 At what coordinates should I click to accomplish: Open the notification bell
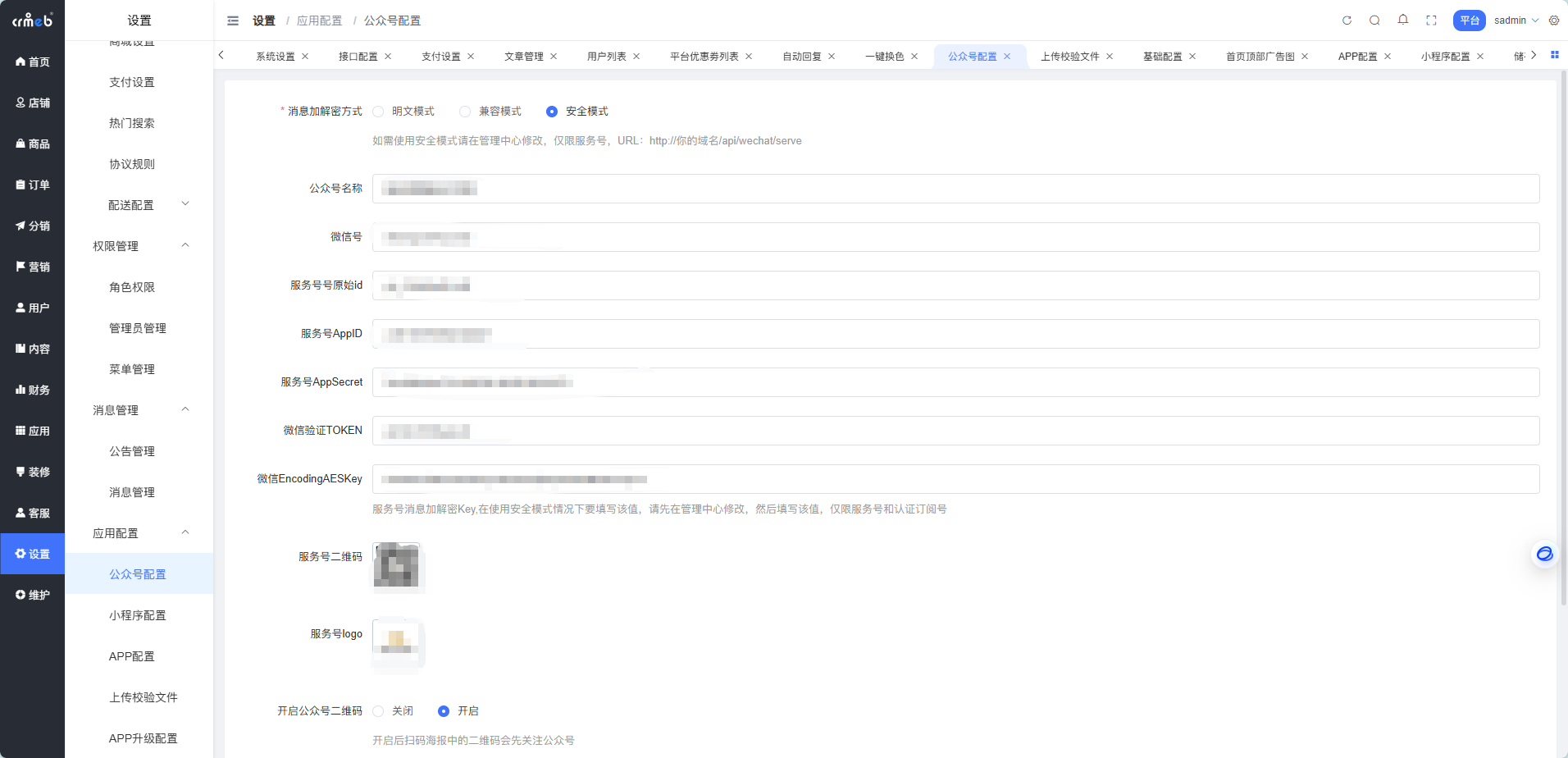click(1403, 20)
